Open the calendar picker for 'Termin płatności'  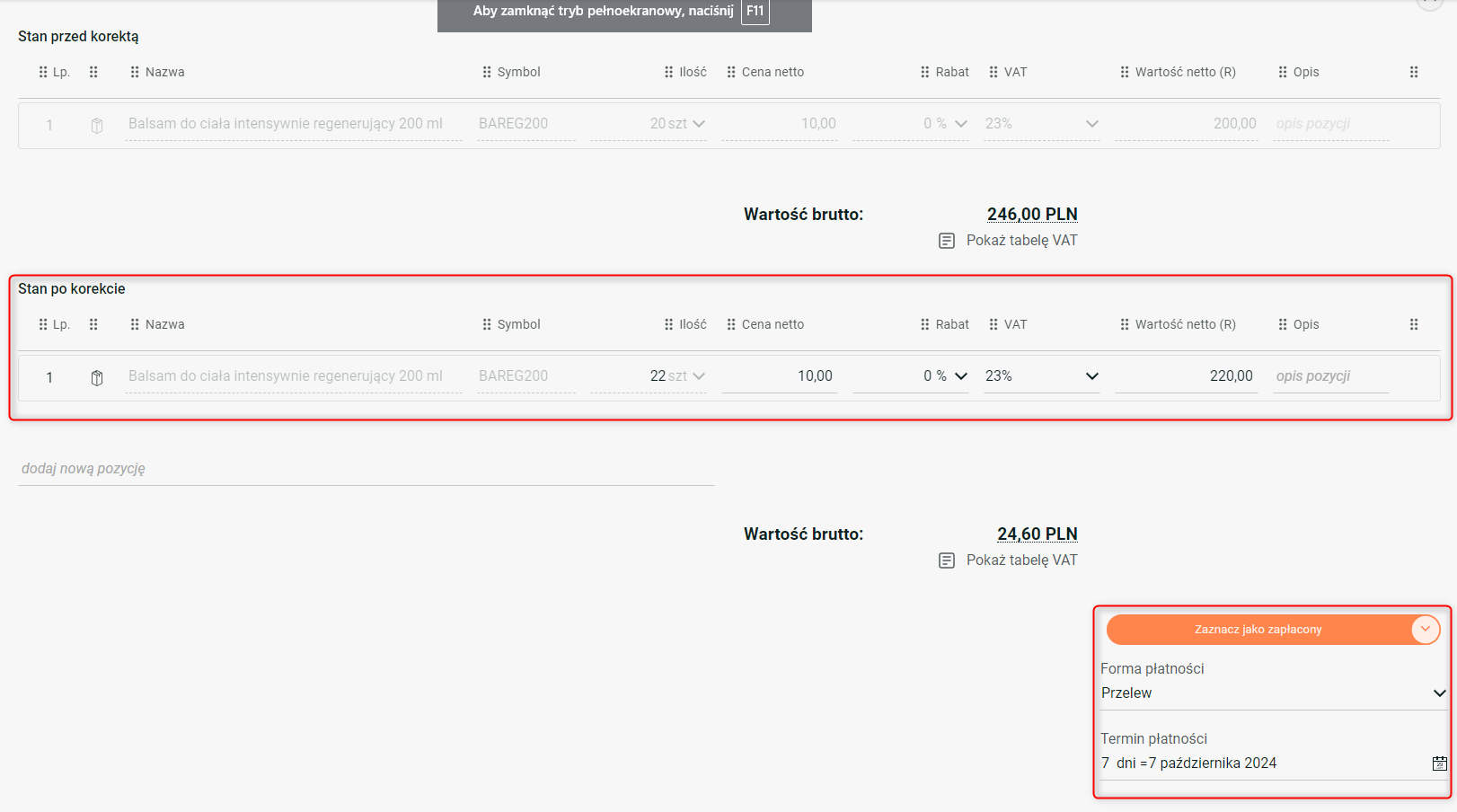tap(1440, 763)
